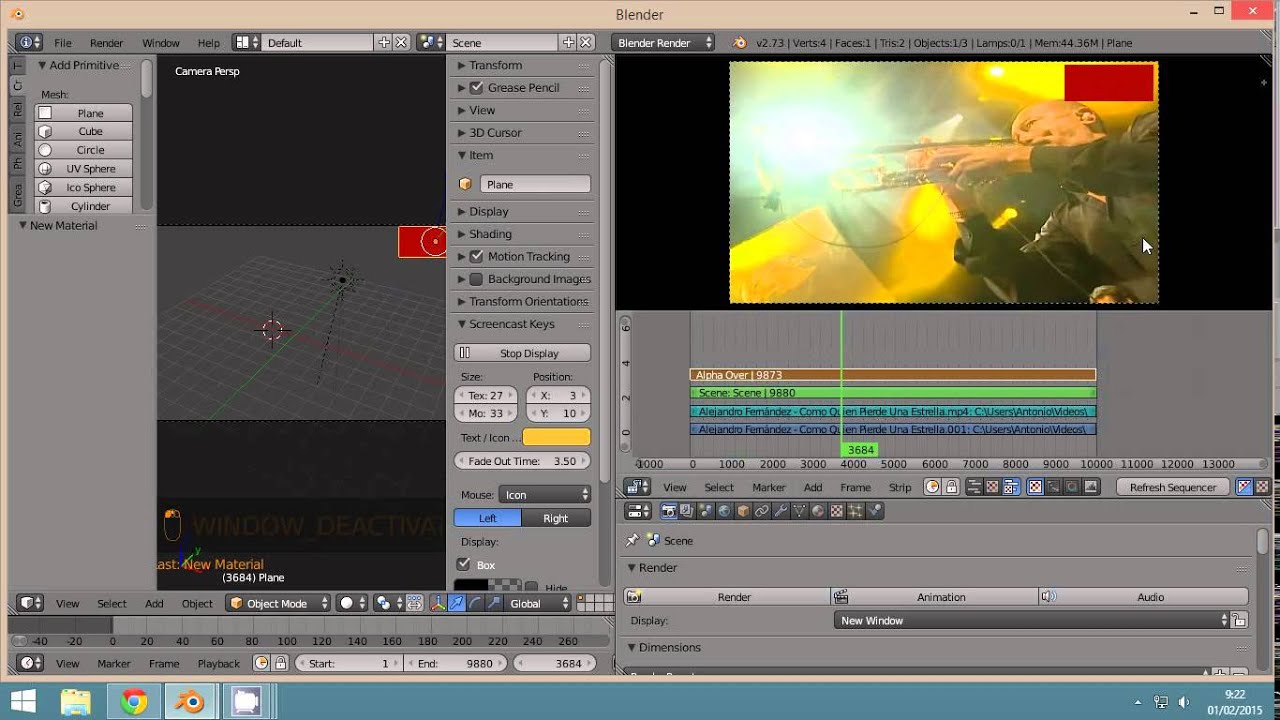Open Blender from the Windows taskbar
Image resolution: width=1280 pixels, height=720 pixels.
click(x=190, y=702)
